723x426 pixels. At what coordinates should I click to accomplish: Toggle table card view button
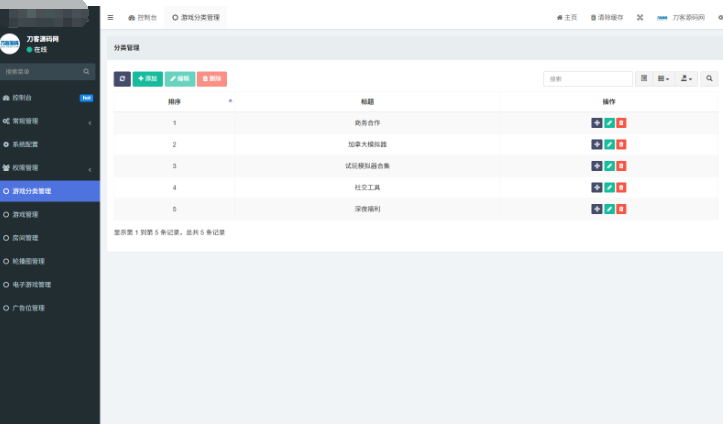tap(644, 78)
